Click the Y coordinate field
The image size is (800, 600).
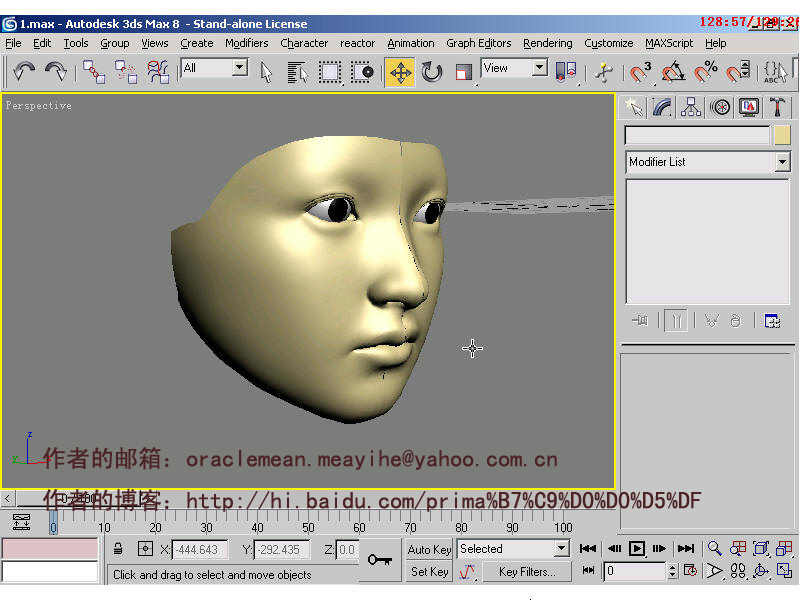coord(281,549)
